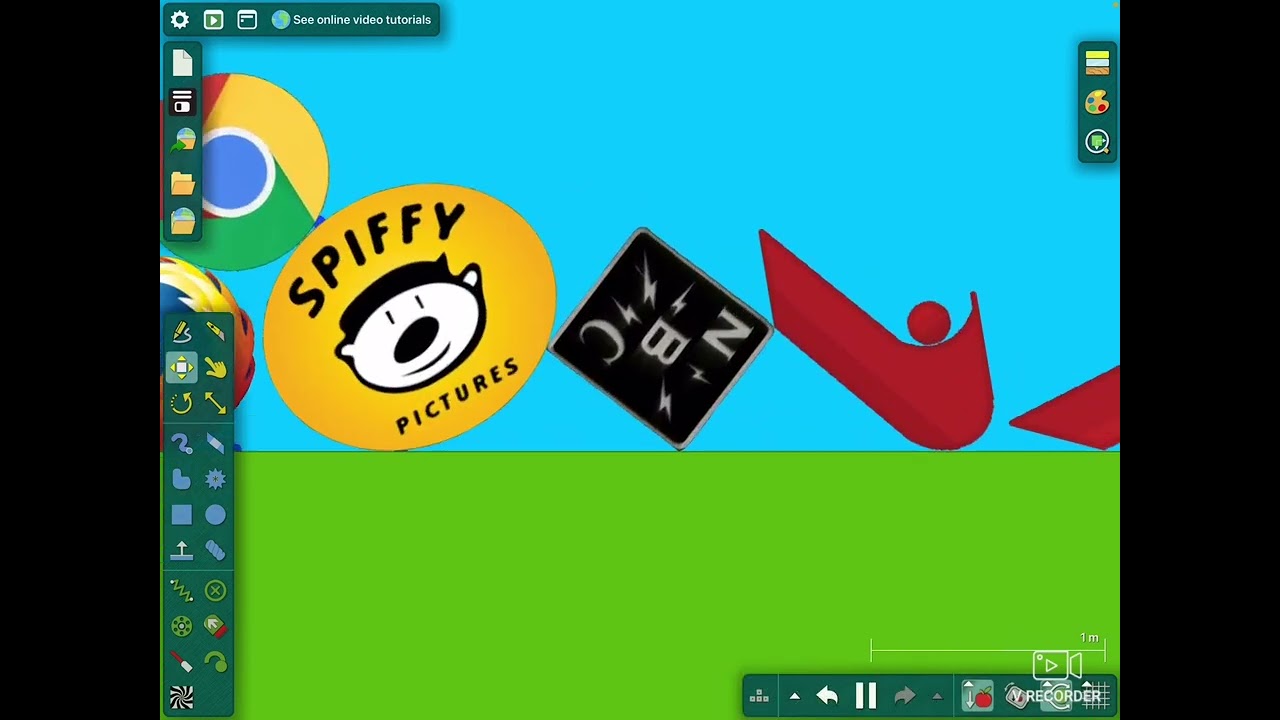Image resolution: width=1280 pixels, height=720 pixels.
Task: Select the Texture tool
Action: coord(181,697)
